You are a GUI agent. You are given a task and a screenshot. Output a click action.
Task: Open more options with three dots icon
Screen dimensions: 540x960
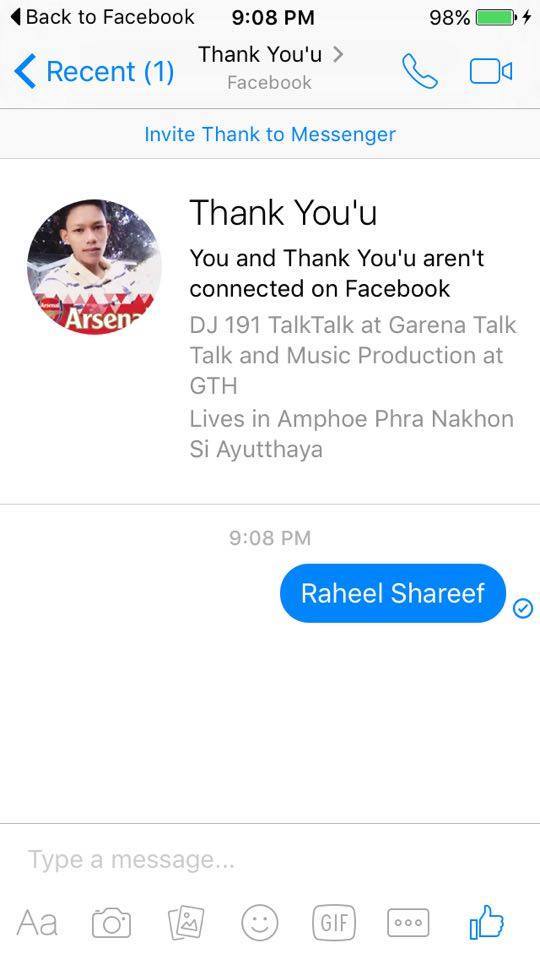pos(408,923)
